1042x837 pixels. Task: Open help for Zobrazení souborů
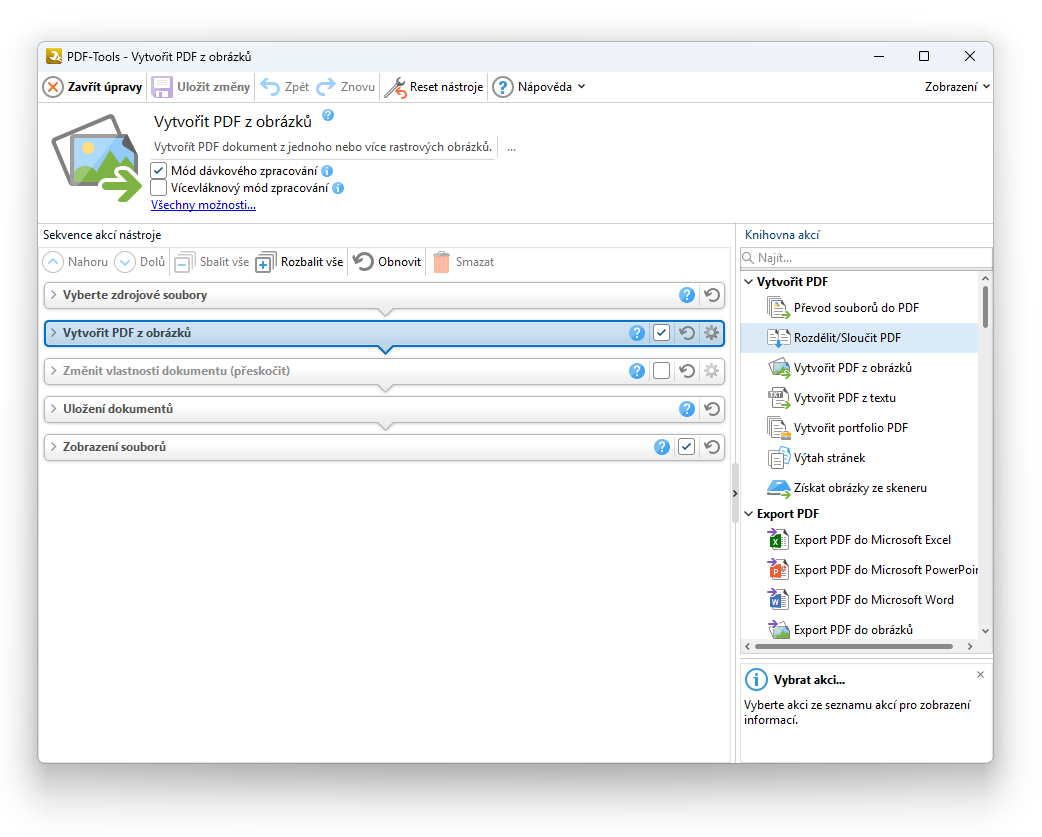662,448
